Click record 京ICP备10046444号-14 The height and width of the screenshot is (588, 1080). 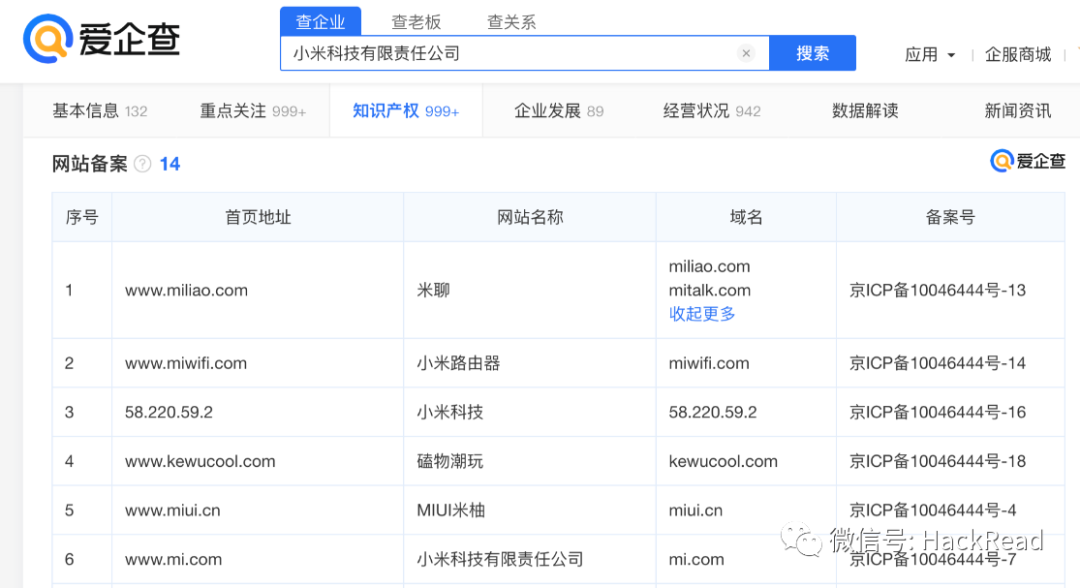937,363
